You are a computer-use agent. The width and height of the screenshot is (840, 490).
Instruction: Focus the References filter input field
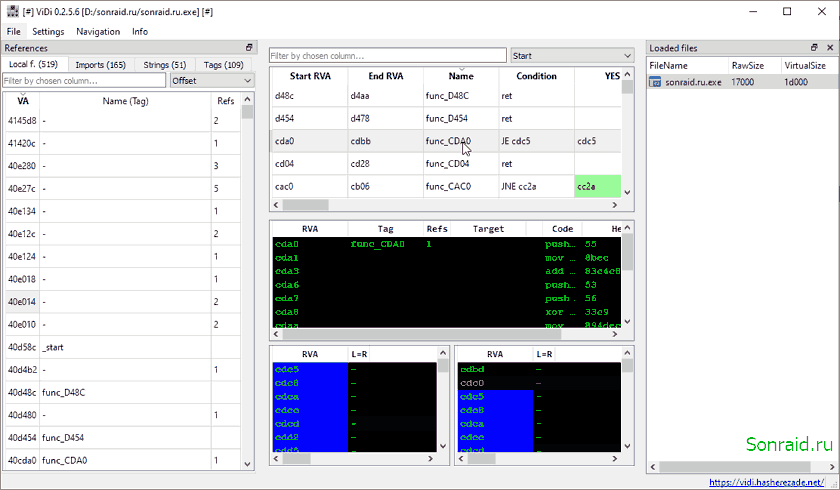[x=85, y=81]
